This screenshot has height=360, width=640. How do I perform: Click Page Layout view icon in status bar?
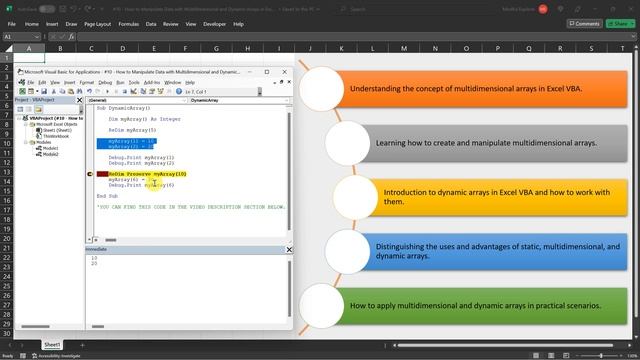tap(551, 356)
